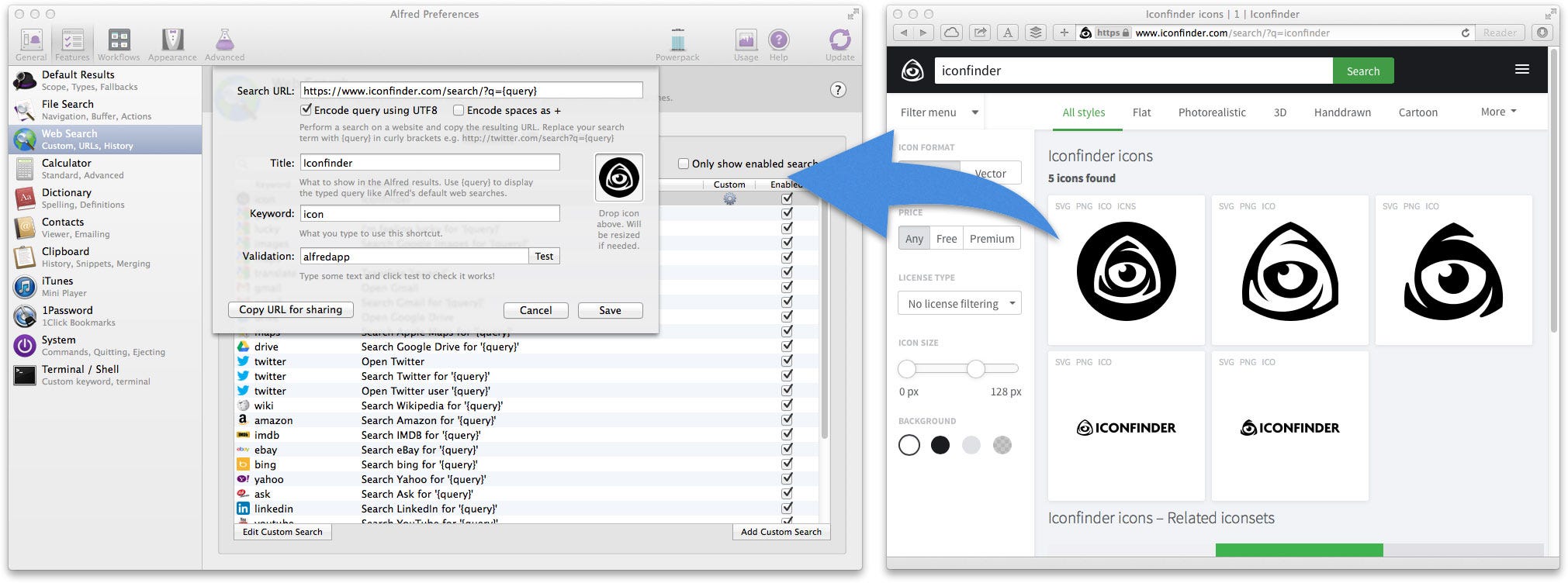Click the Add Custom Search button

(x=781, y=532)
